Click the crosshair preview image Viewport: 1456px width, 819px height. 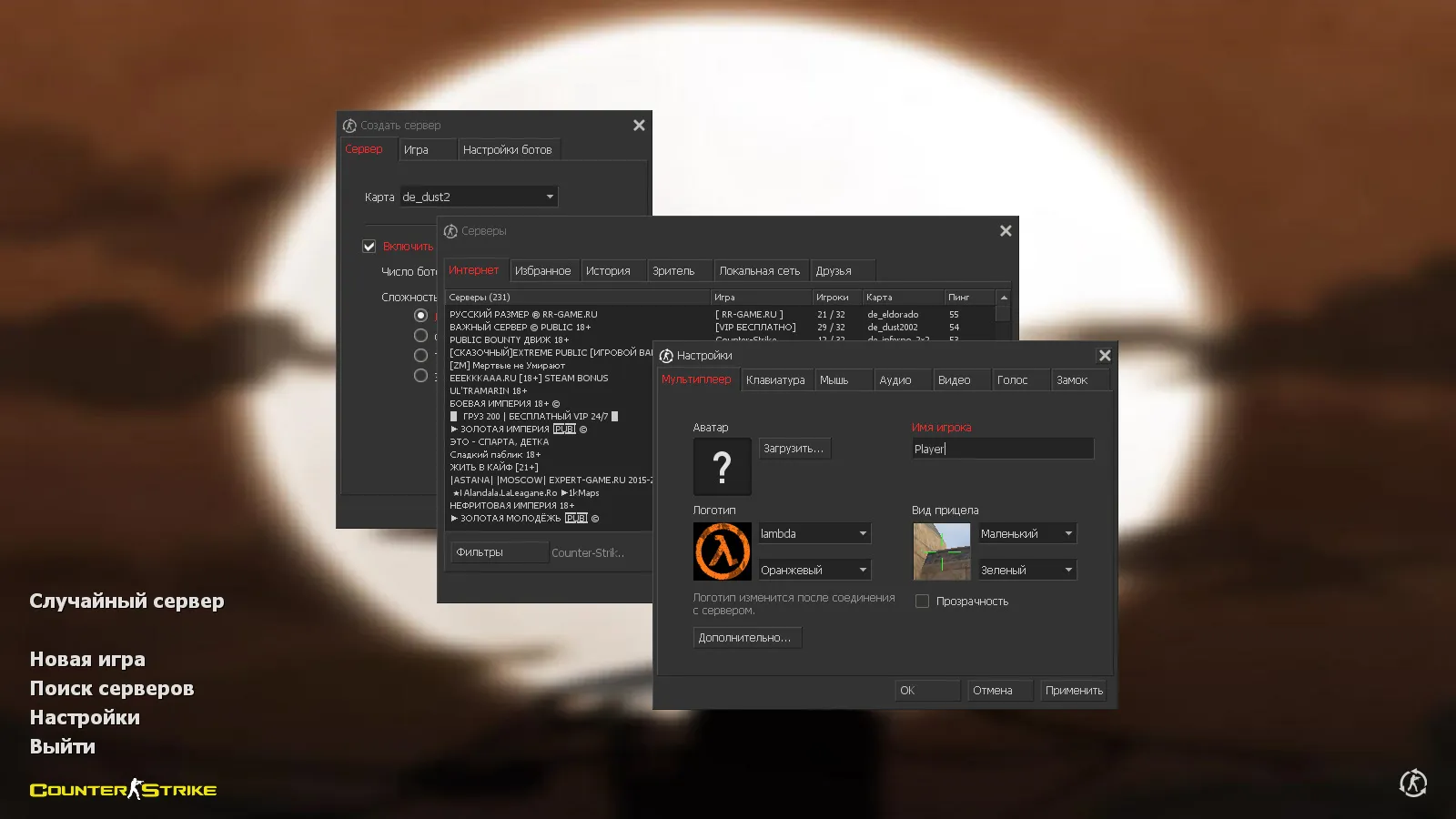[x=941, y=551]
